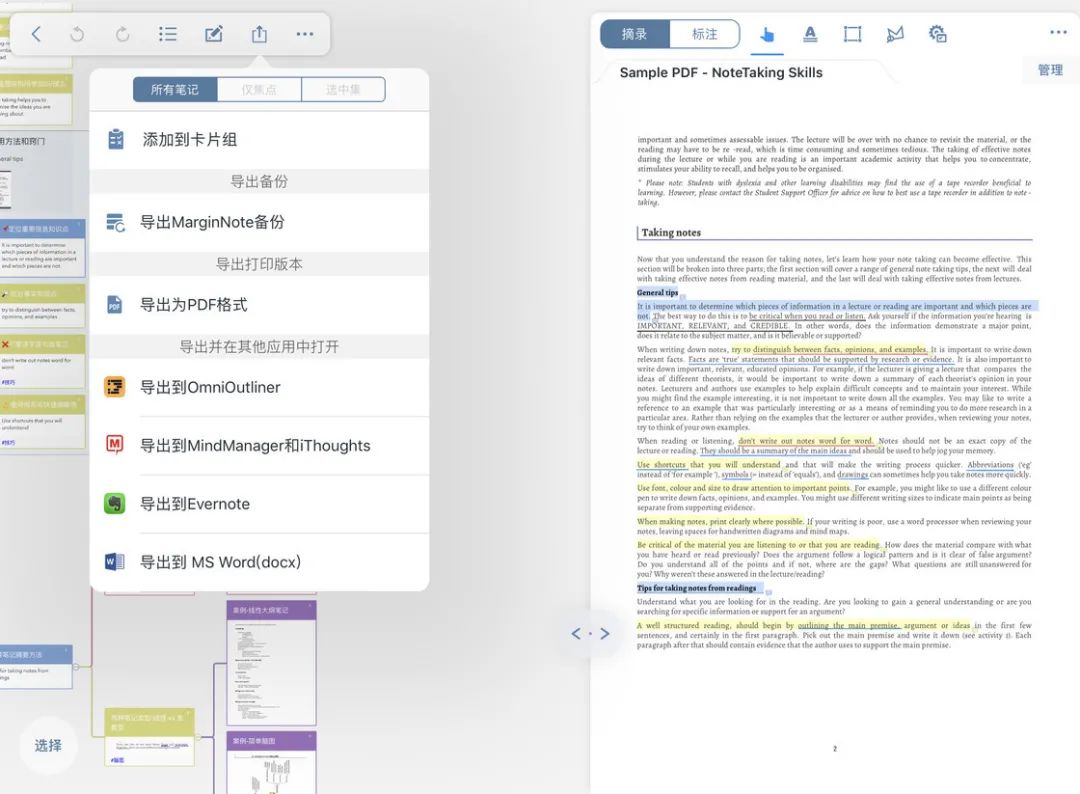Click the share export icon

point(259,34)
